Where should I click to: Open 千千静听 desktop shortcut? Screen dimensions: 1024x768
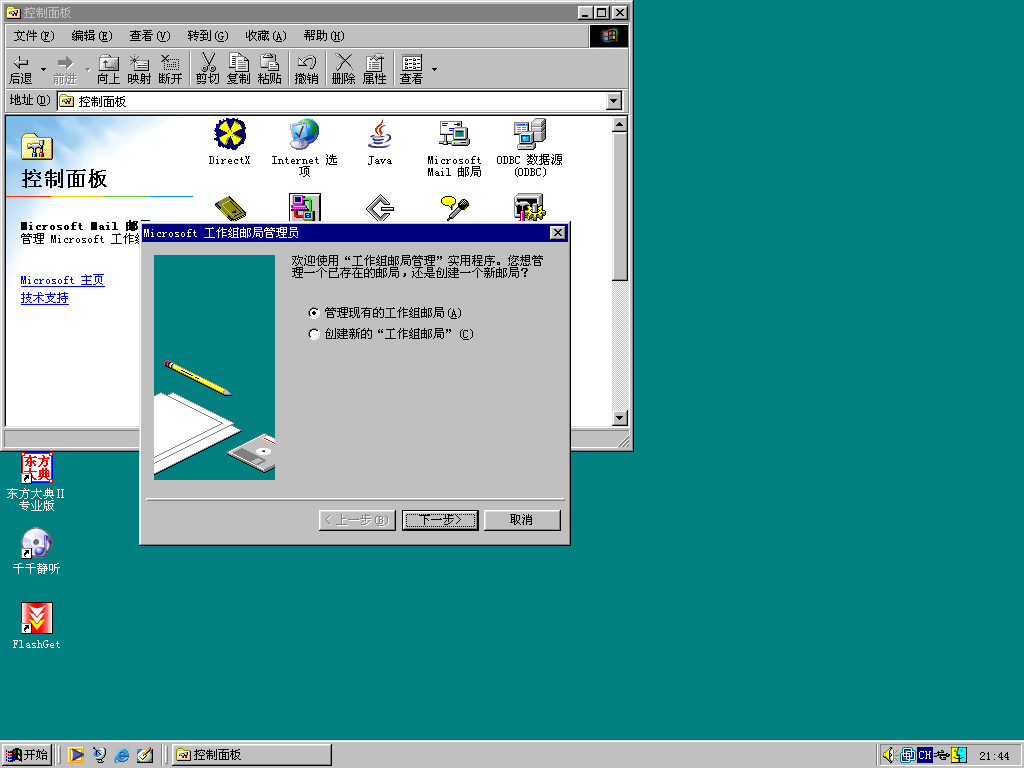[x=37, y=544]
